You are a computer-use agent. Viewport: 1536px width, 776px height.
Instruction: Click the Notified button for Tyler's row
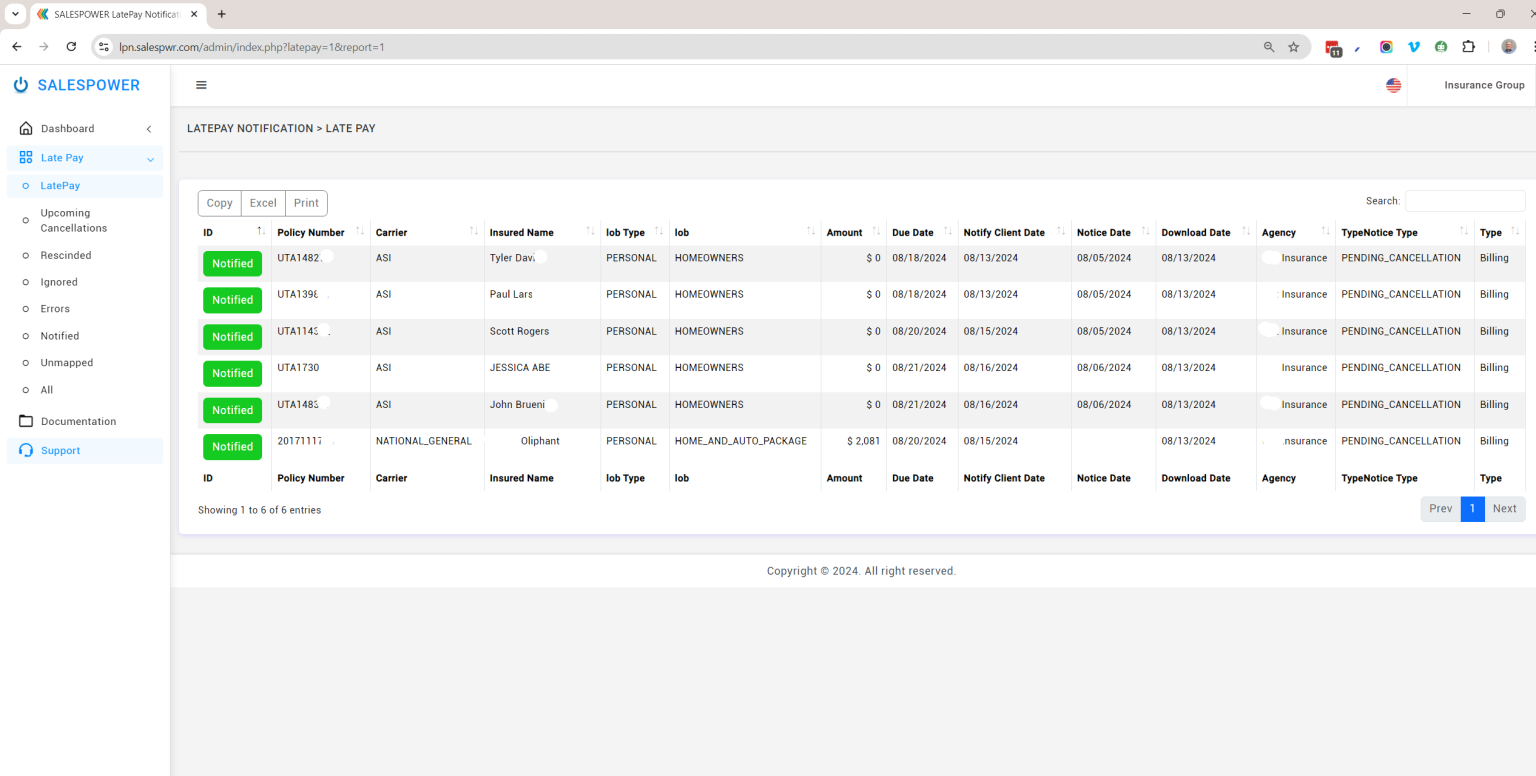232,264
